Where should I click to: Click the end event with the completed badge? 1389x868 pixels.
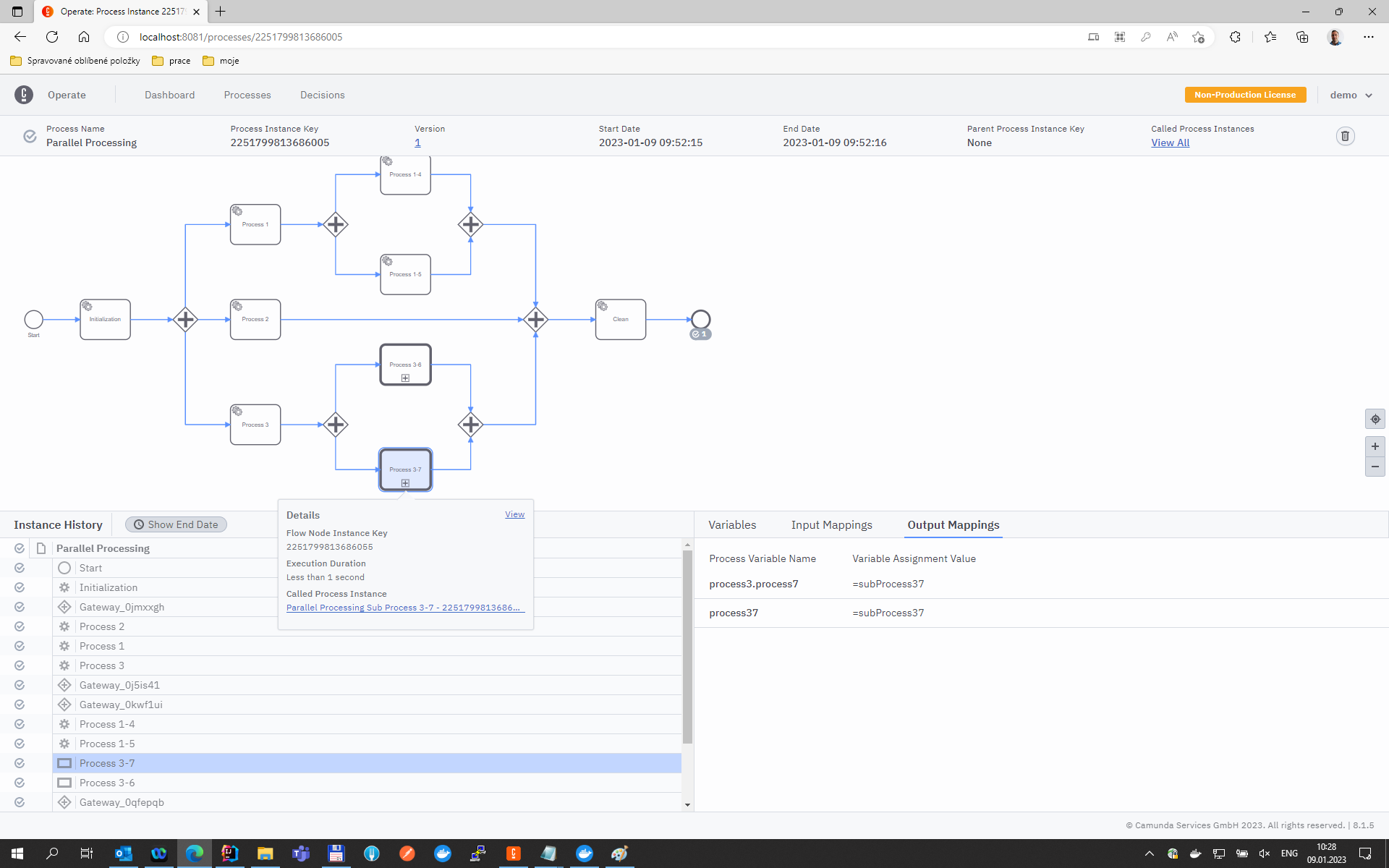pos(700,318)
